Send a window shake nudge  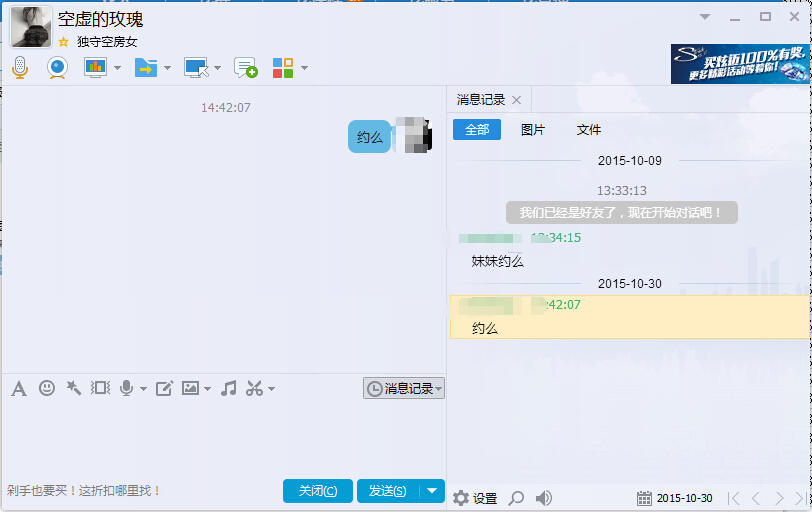(x=100, y=388)
